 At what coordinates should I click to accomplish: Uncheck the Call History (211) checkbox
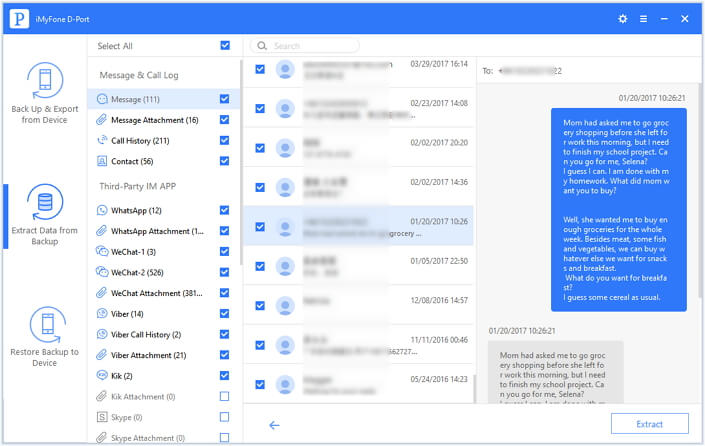tap(224, 140)
